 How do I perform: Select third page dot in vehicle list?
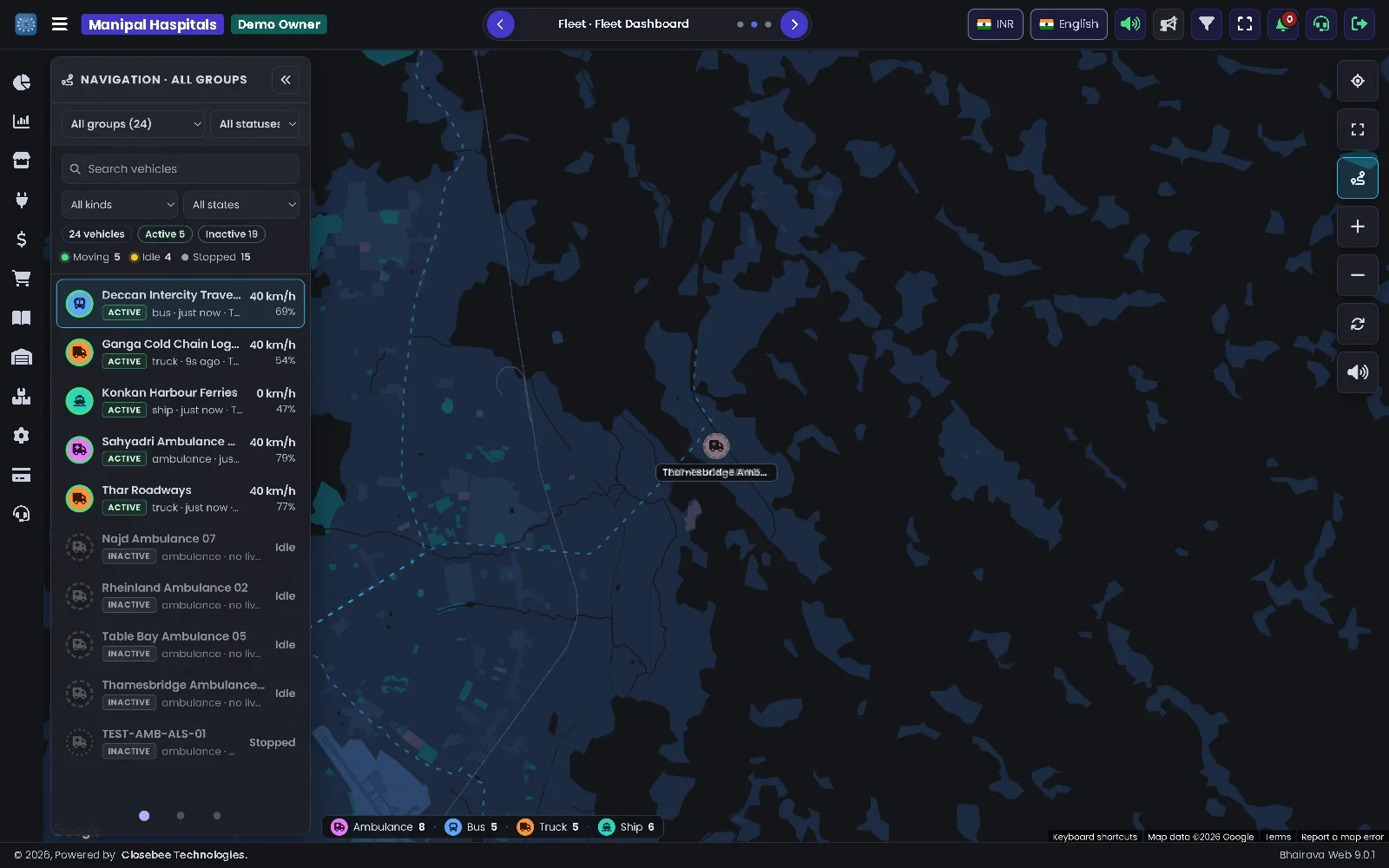217,816
